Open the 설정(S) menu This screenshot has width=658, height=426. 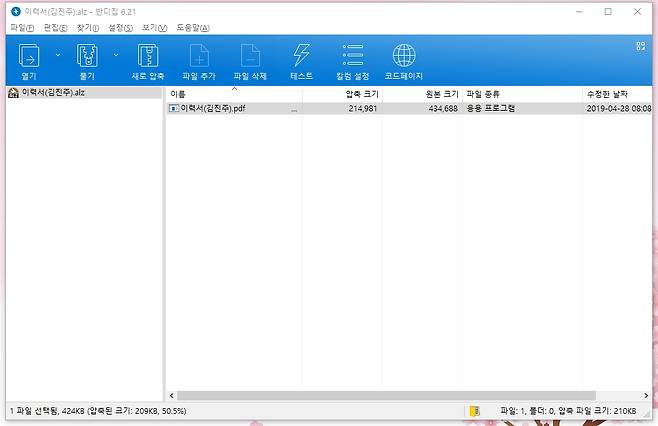[x=120, y=28]
